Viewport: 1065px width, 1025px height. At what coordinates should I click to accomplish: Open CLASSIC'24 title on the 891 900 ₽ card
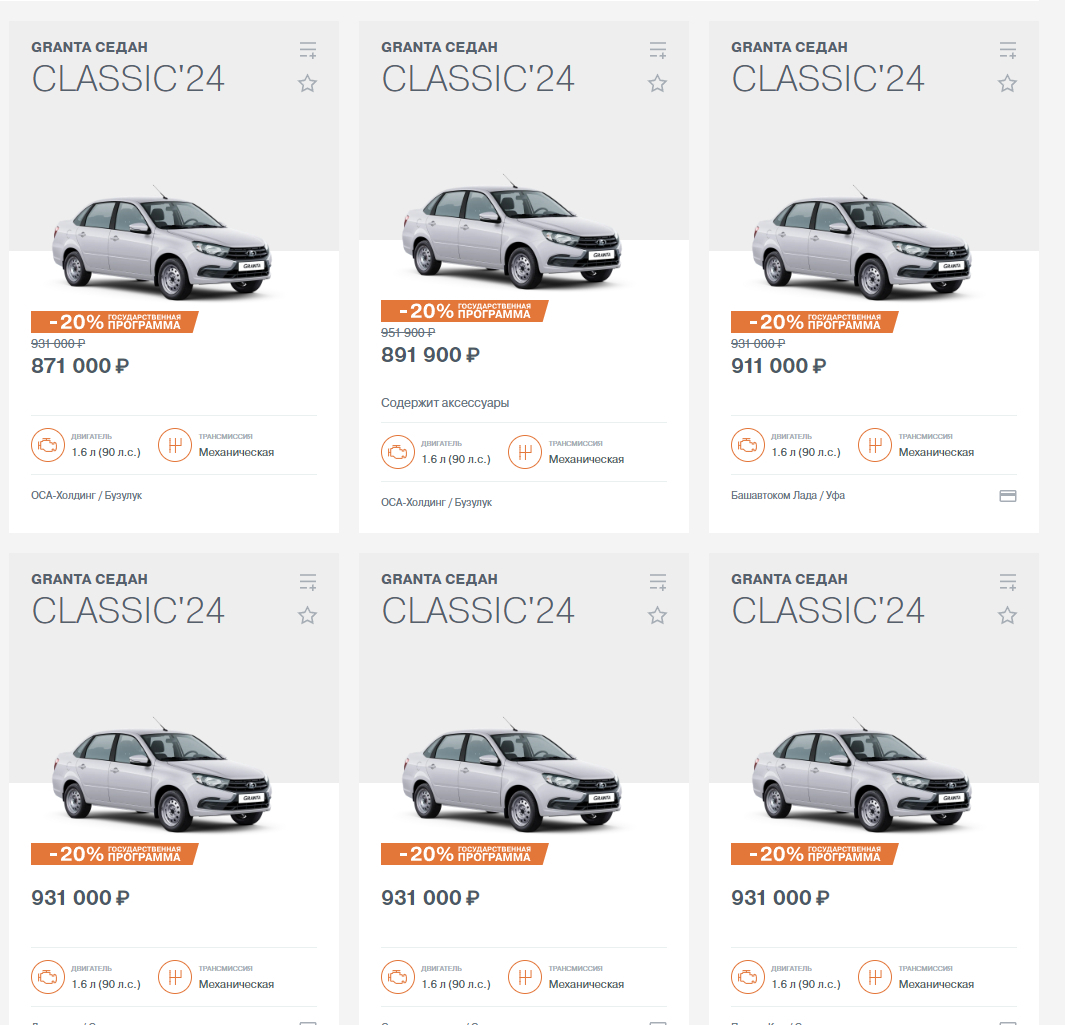tap(477, 79)
